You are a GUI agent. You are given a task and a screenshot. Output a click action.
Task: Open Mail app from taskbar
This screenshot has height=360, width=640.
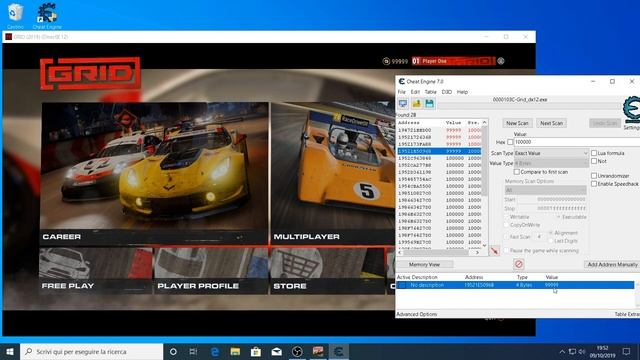tap(276, 351)
